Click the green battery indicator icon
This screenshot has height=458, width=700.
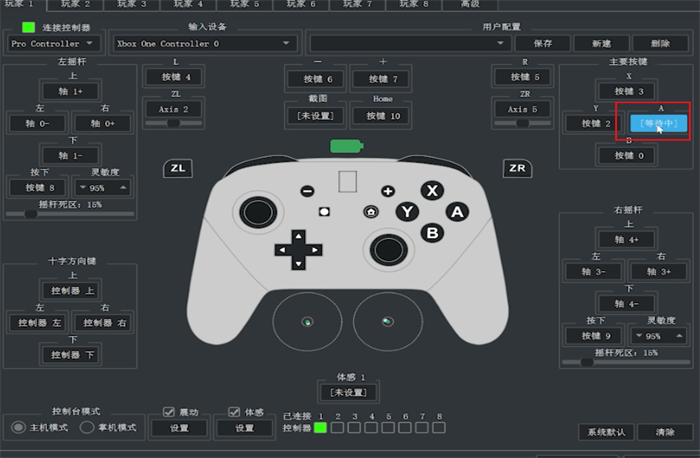[346, 146]
